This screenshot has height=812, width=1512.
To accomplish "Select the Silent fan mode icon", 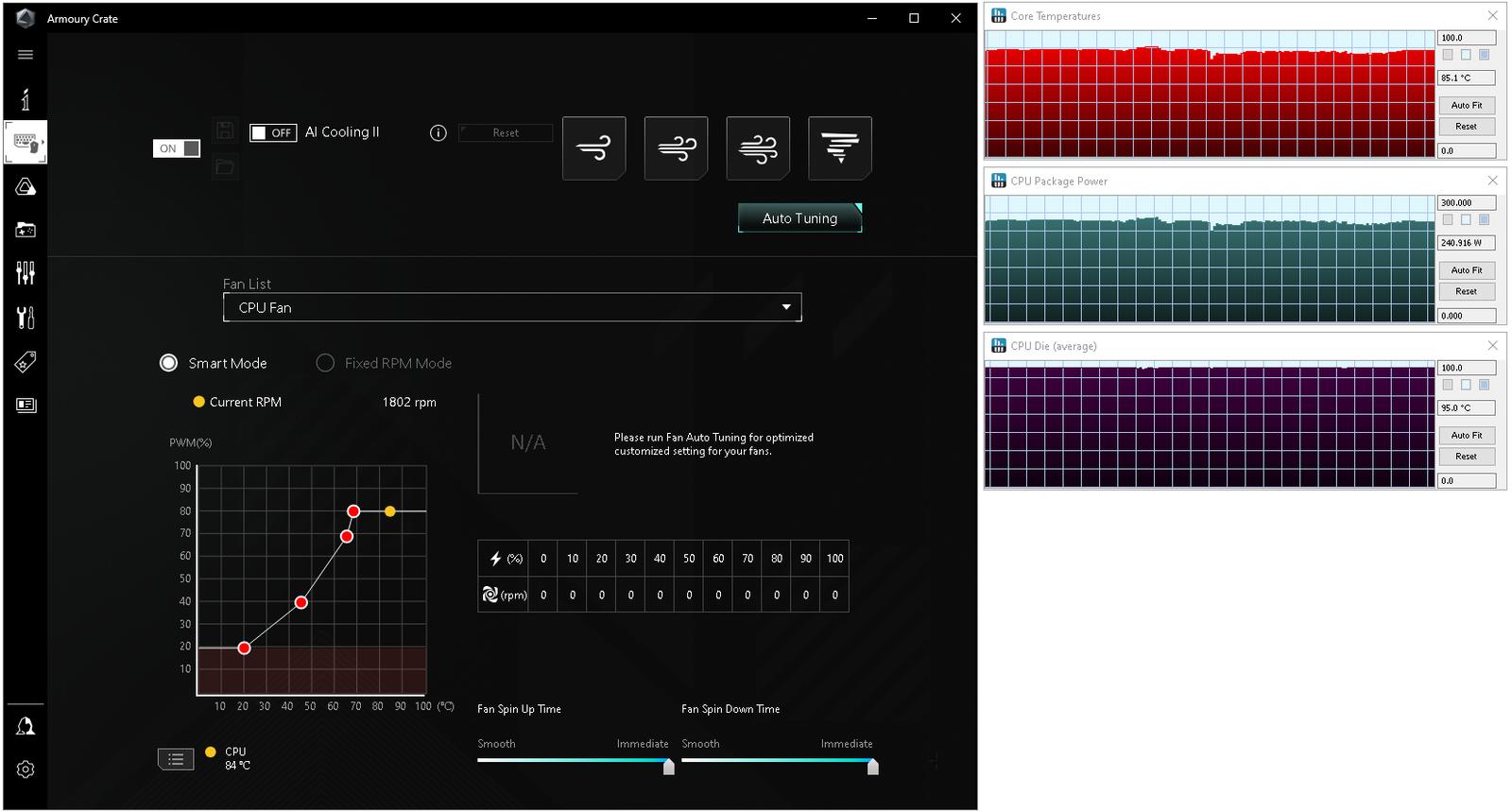I will [594, 148].
